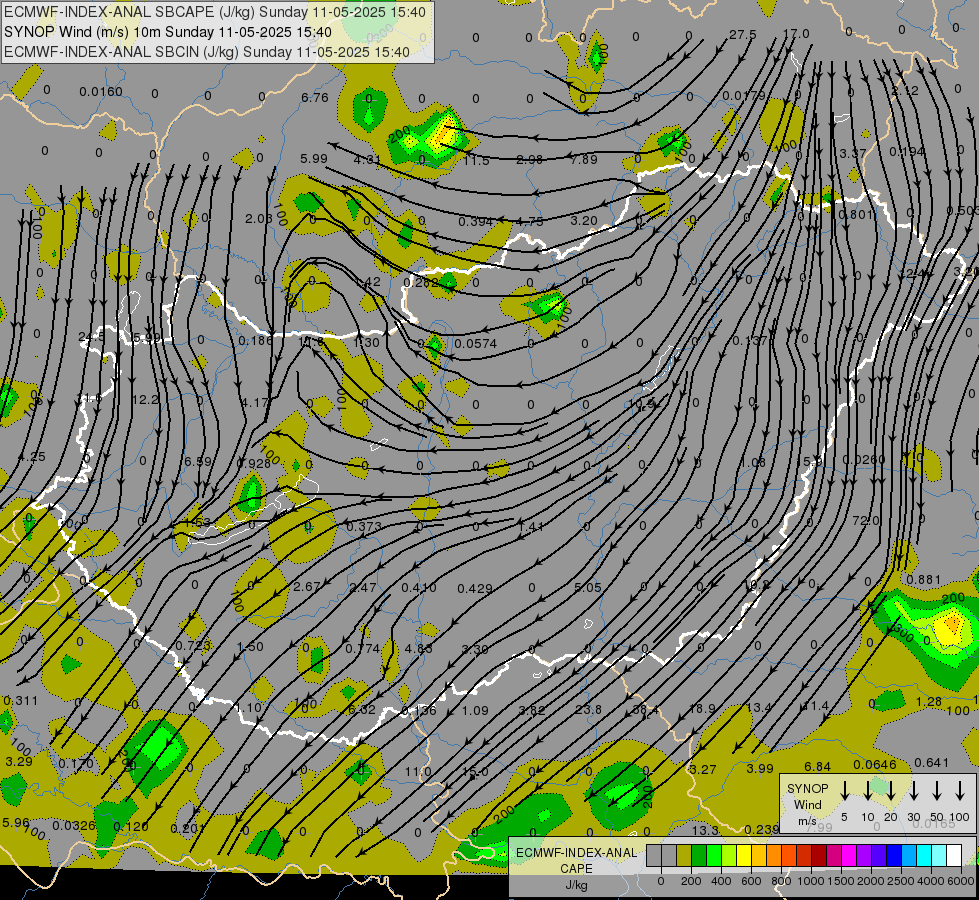Click the map value '0.0179'

744,96
